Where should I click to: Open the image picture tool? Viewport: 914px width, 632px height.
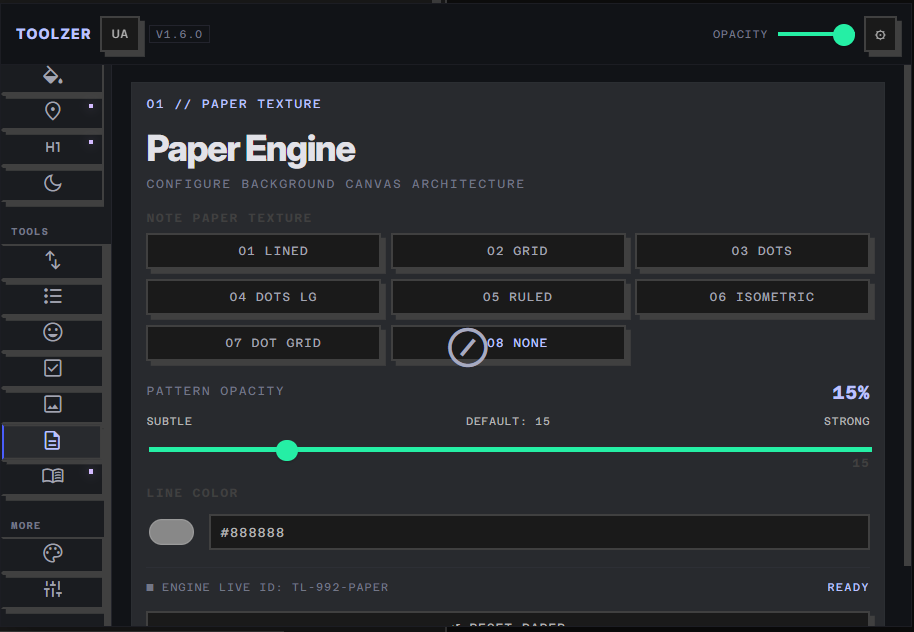[52, 405]
